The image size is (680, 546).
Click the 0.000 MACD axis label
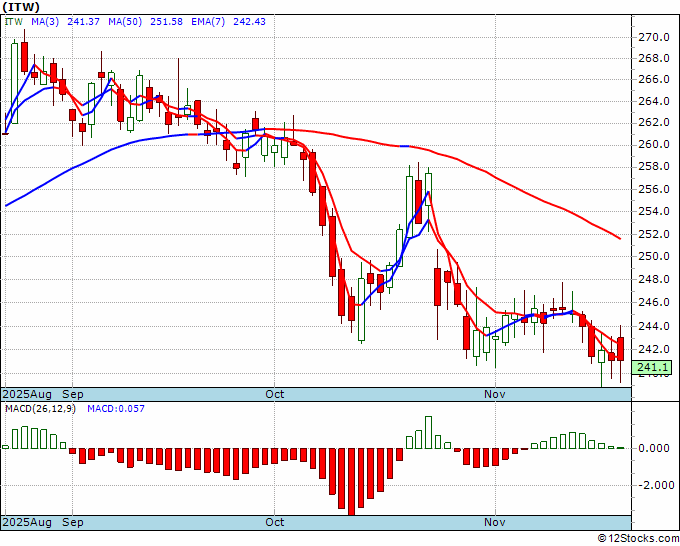pyautogui.click(x=654, y=448)
